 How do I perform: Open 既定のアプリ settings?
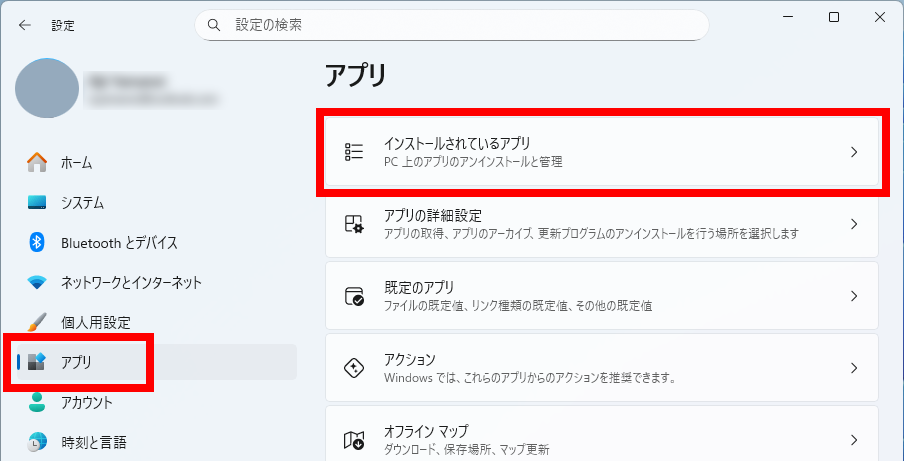(x=600, y=296)
